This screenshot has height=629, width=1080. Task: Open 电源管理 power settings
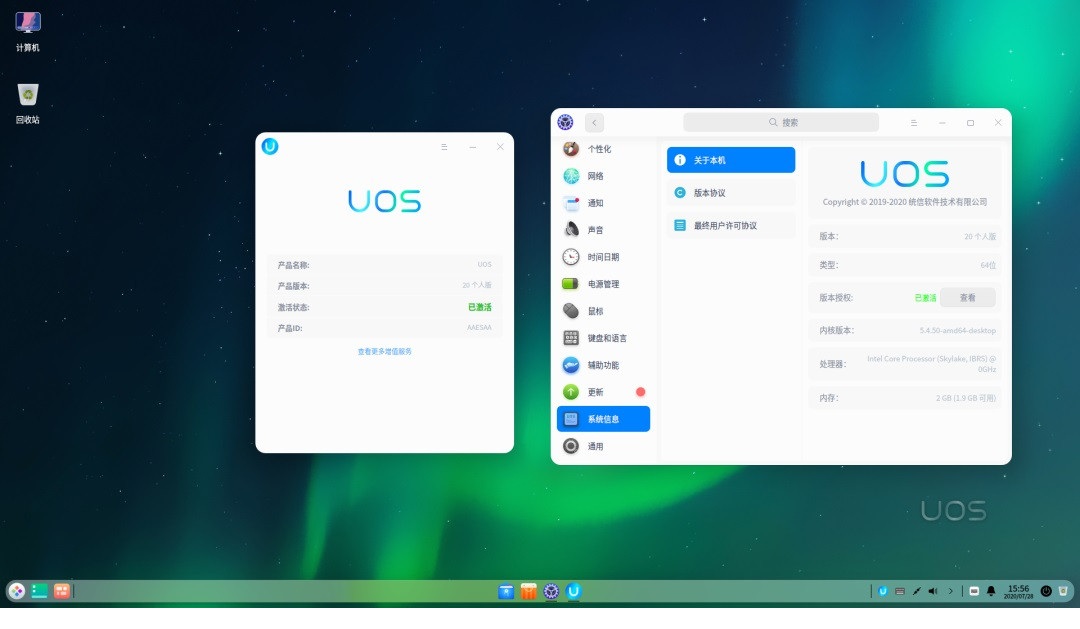[x=603, y=284]
